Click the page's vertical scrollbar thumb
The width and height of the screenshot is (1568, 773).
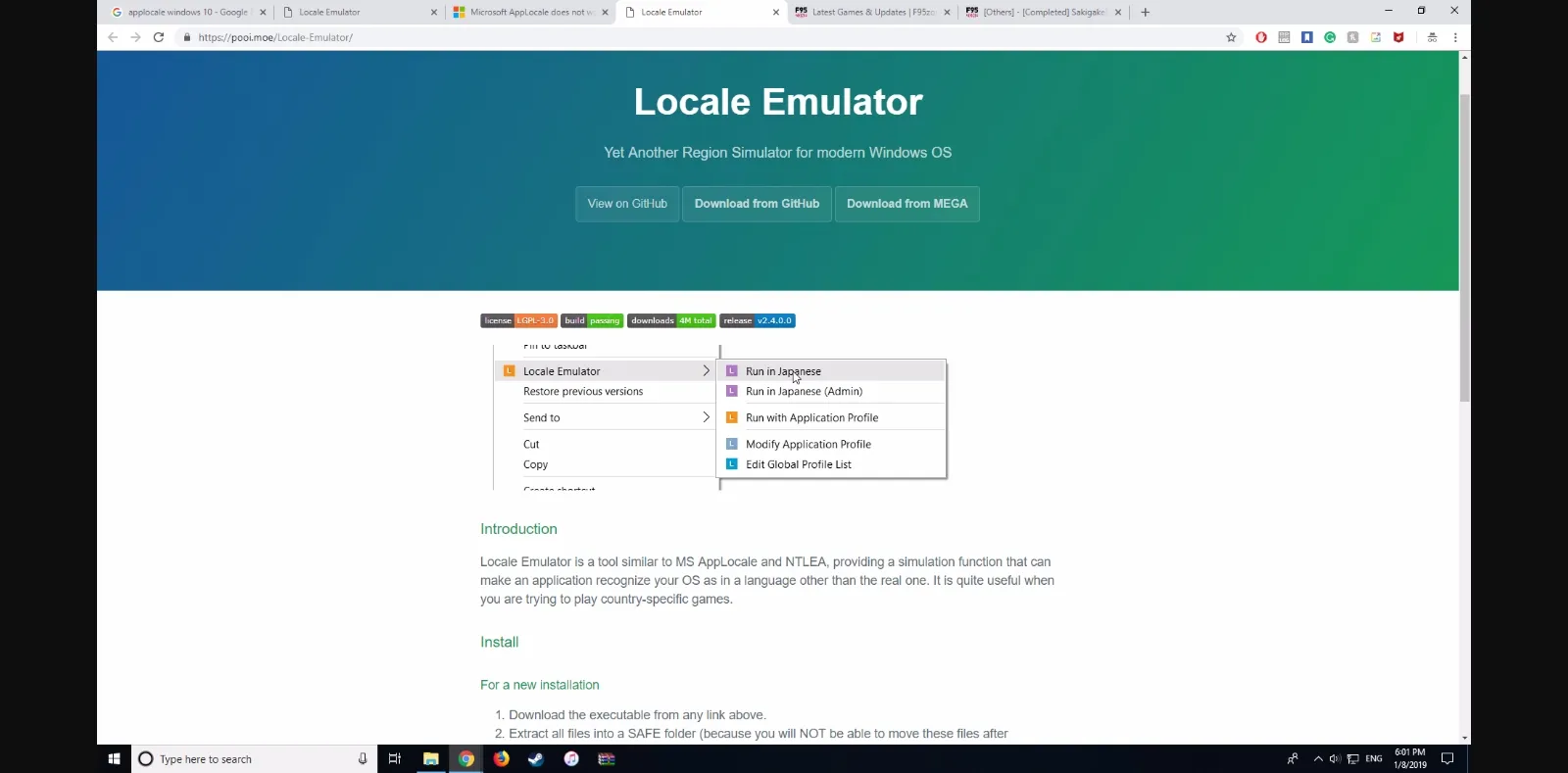coord(1464,245)
